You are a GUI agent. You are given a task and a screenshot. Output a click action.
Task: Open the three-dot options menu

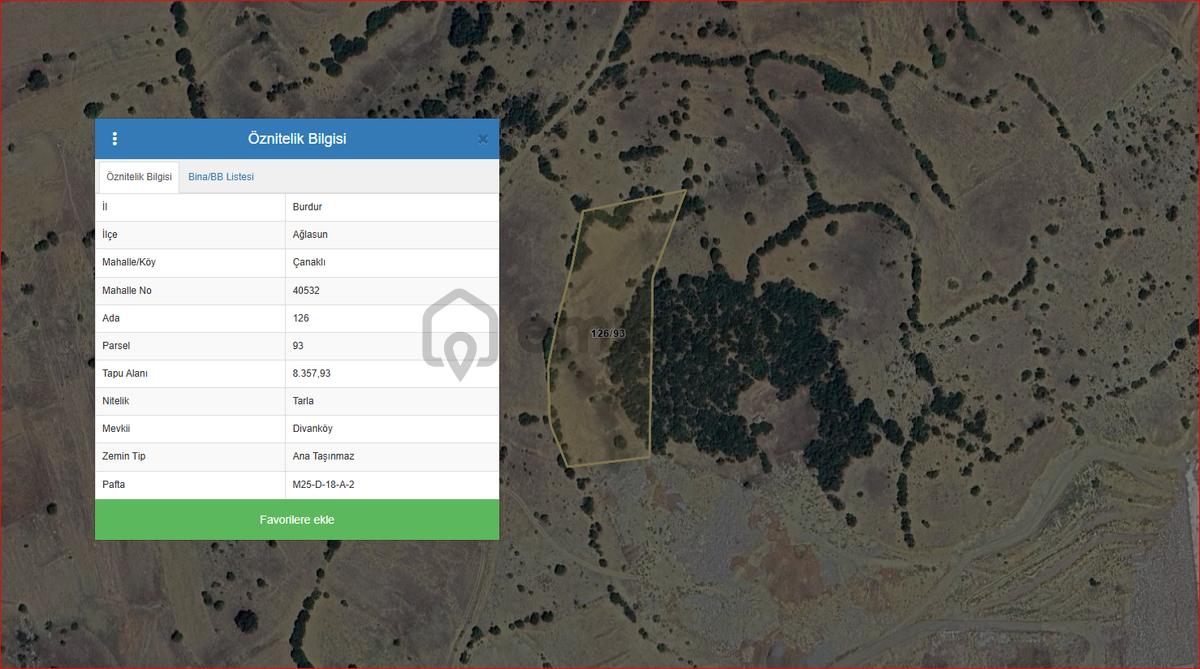115,139
